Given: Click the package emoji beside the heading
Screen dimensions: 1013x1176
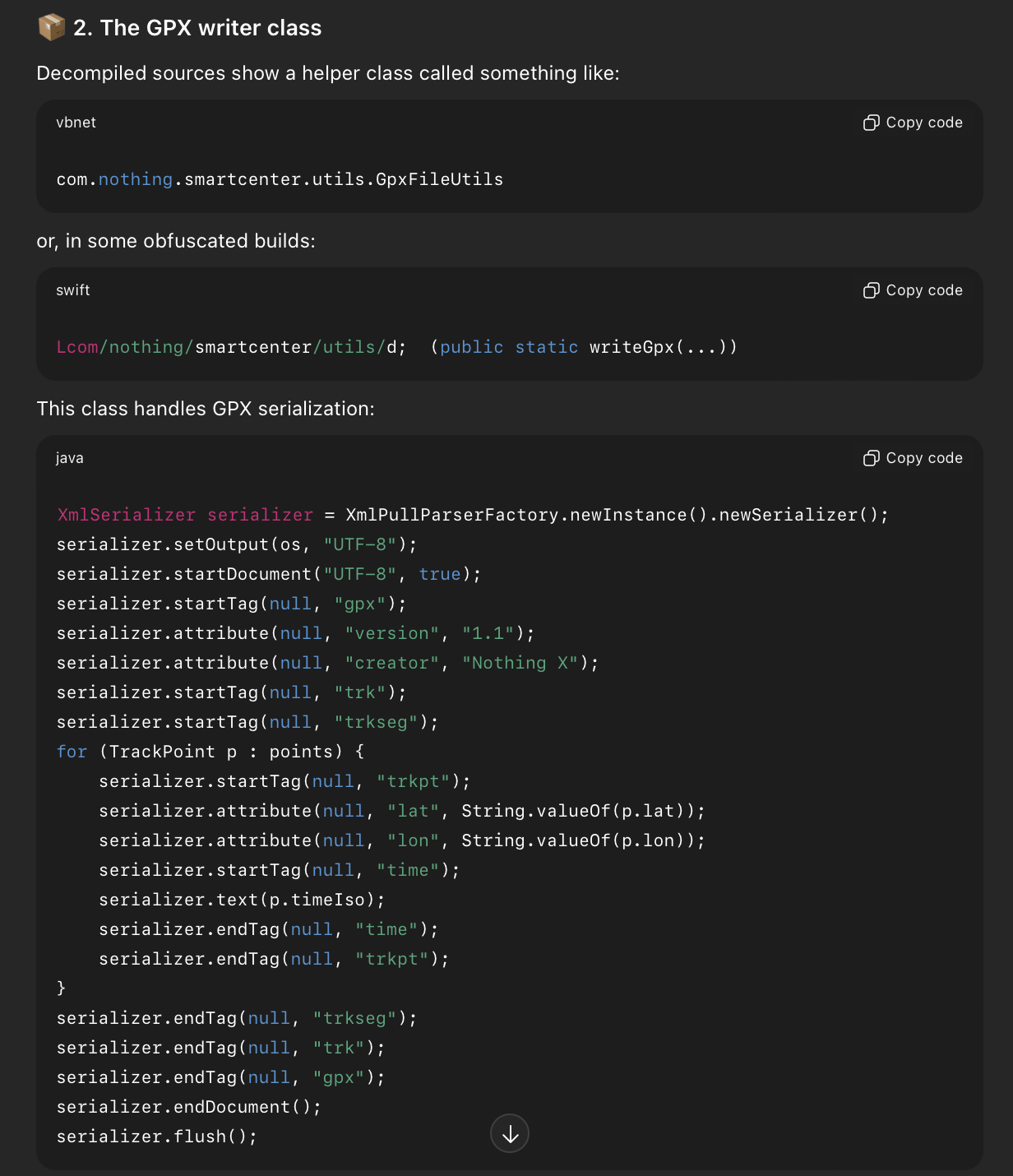Looking at the screenshot, I should [51, 27].
